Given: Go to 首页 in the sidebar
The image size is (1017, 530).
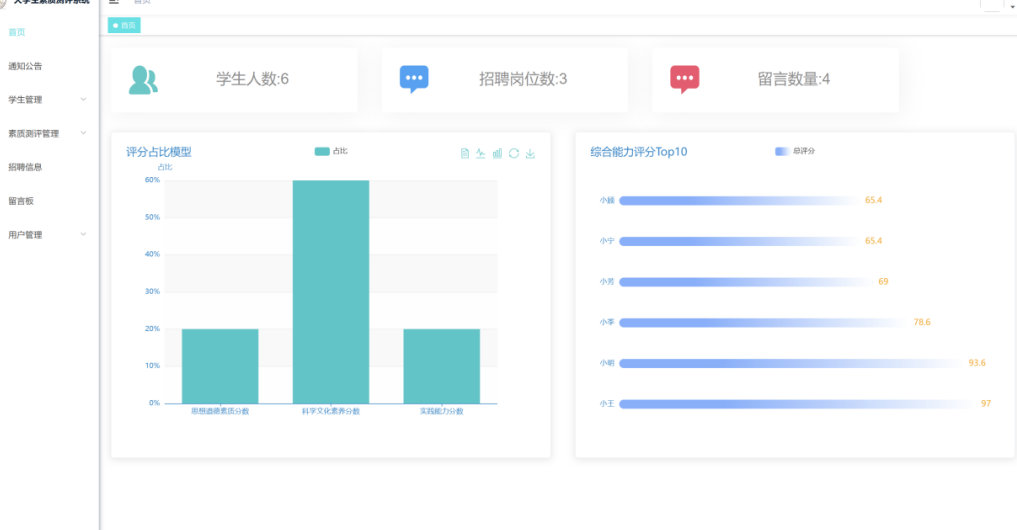Looking at the screenshot, I should tap(17, 32).
